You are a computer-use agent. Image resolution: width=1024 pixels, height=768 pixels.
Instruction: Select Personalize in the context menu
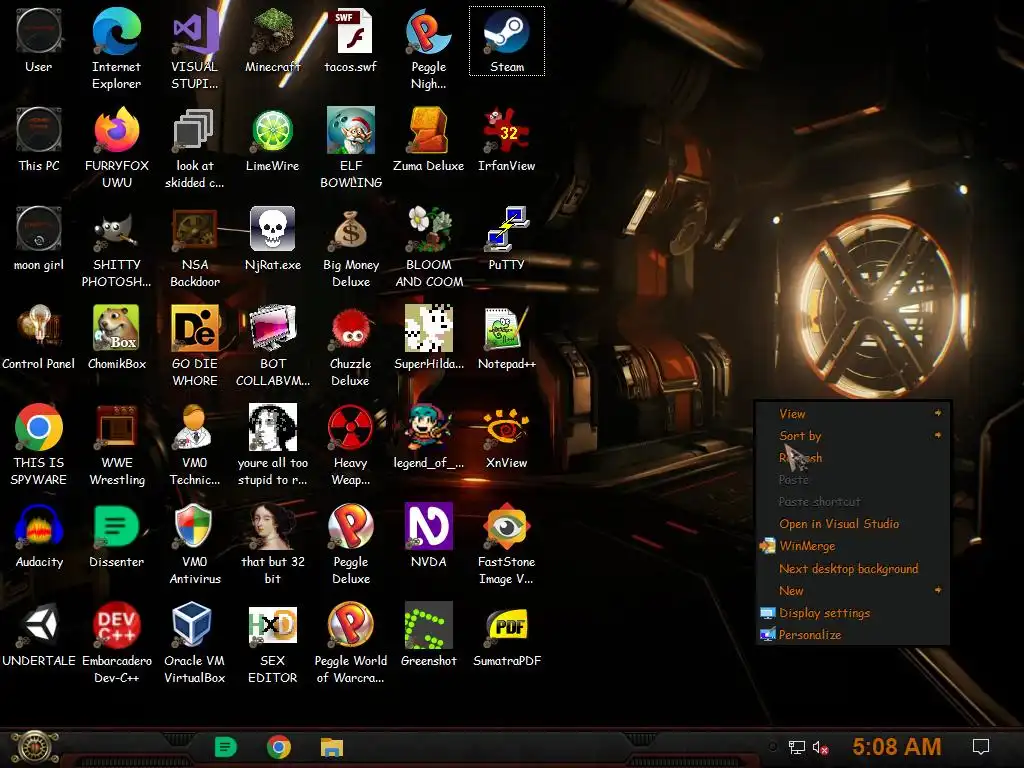(852, 634)
